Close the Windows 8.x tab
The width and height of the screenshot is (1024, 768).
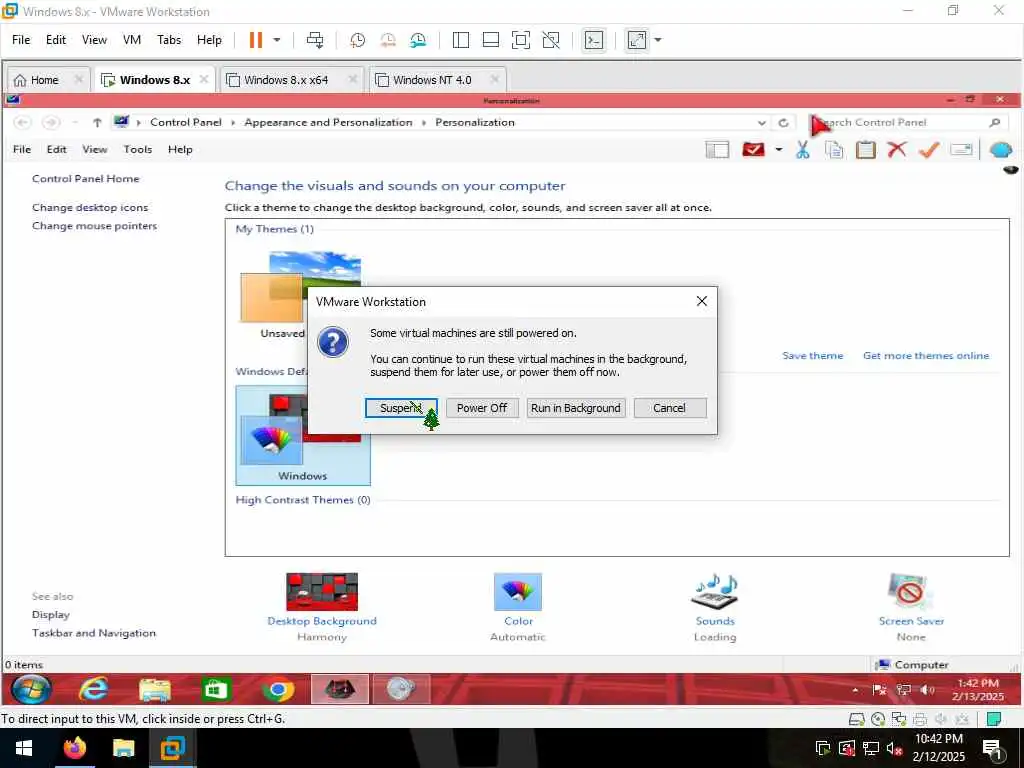(204, 79)
